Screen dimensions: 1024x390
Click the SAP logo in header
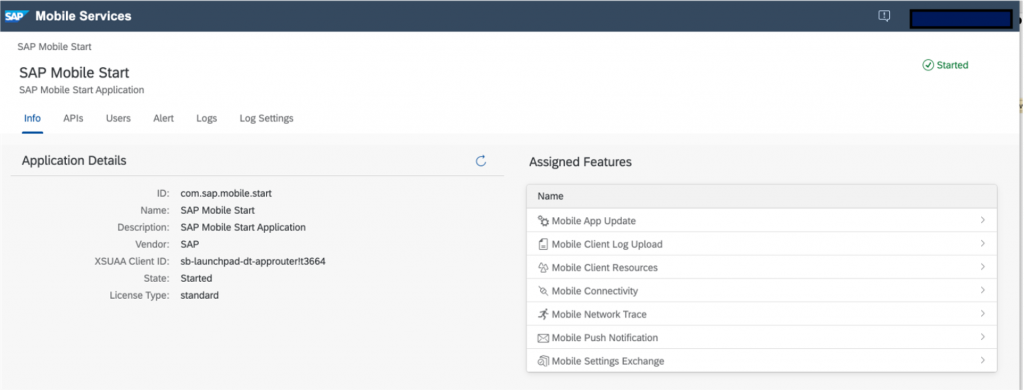tap(16, 16)
